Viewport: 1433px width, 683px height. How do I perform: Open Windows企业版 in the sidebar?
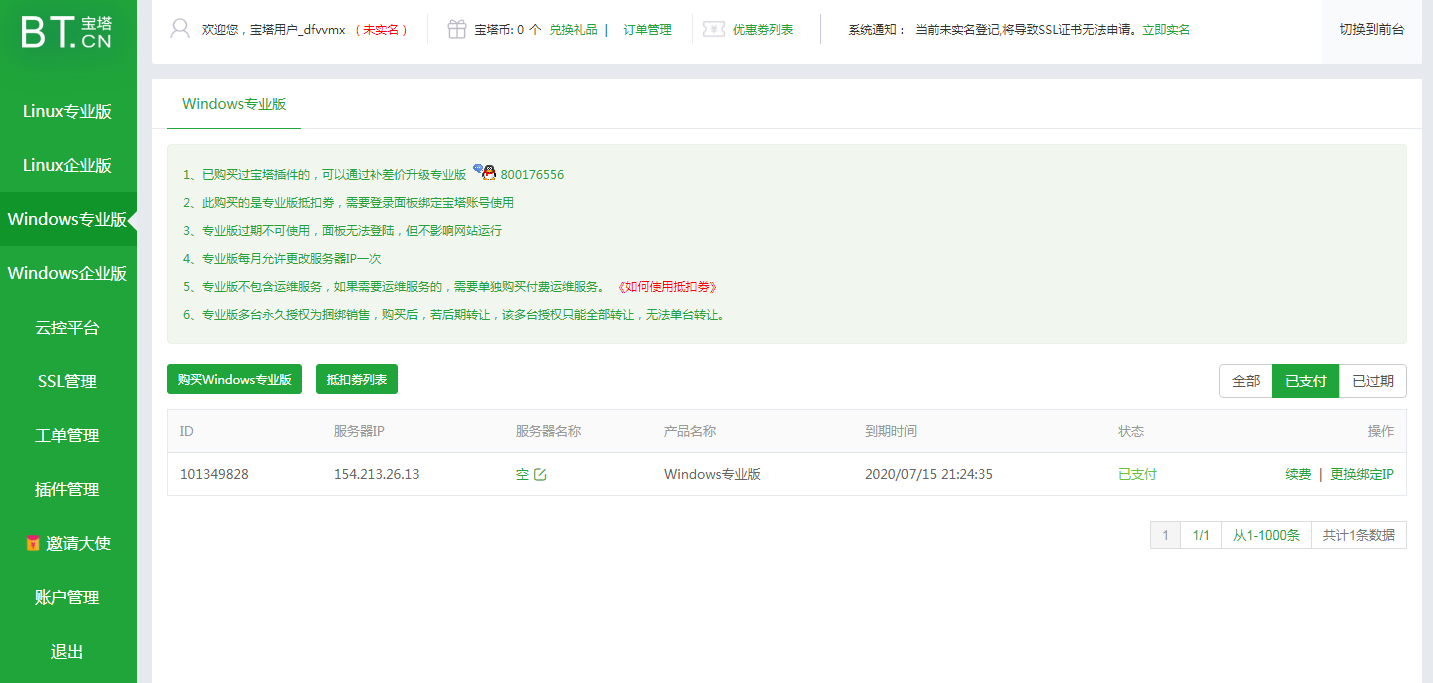(x=68, y=273)
